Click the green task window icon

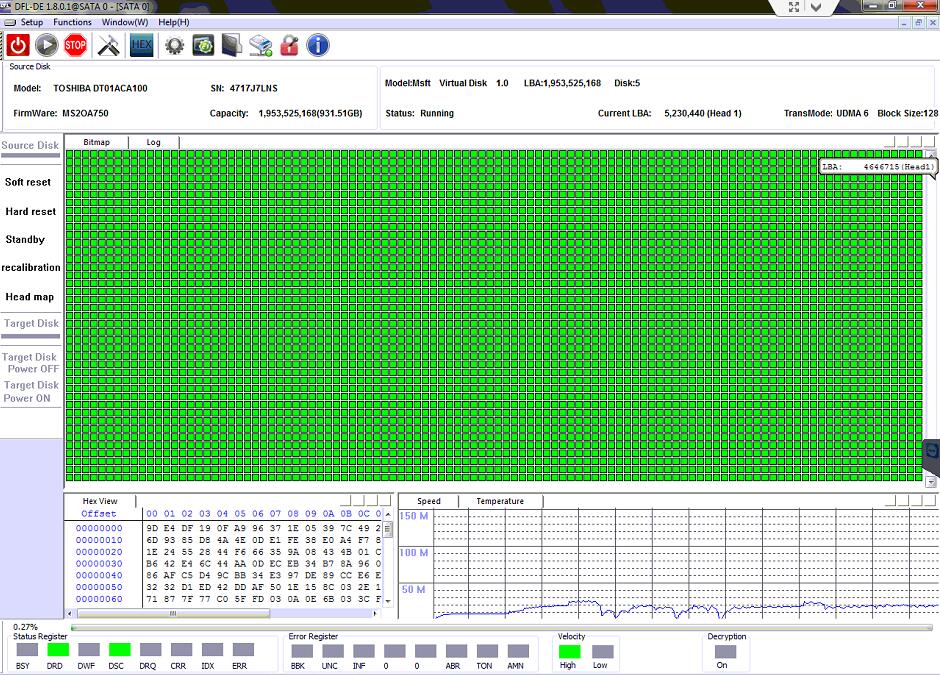click(203, 45)
